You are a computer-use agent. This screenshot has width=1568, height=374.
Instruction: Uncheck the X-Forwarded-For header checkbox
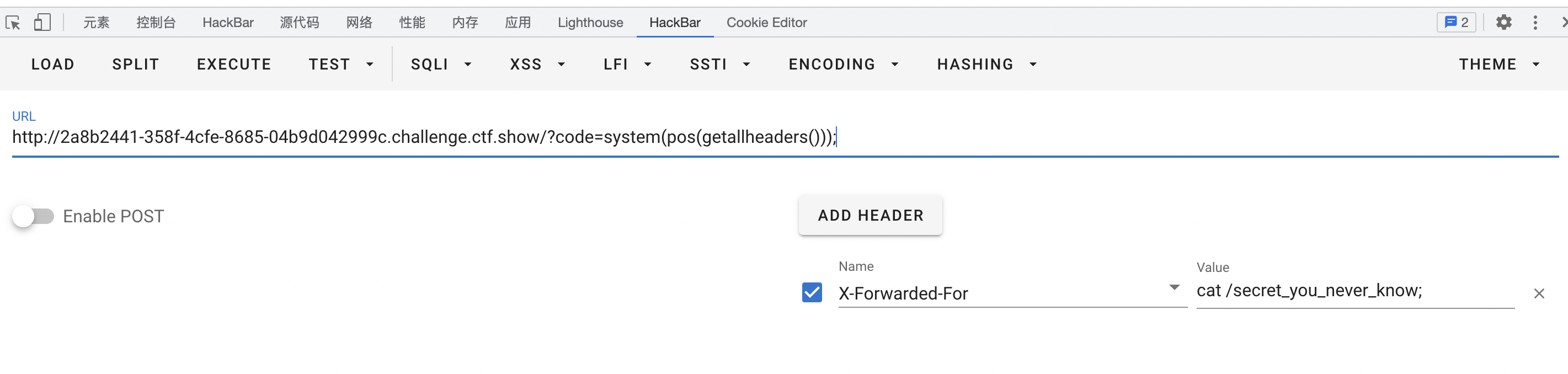(812, 292)
